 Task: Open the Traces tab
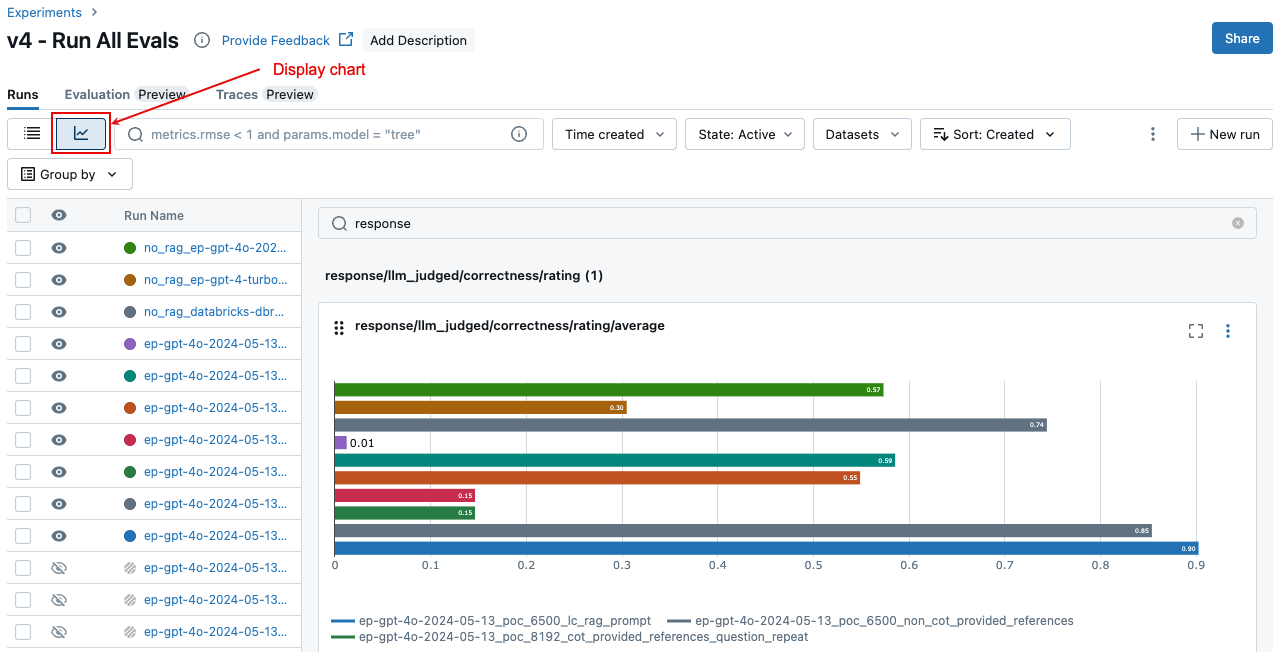(236, 94)
